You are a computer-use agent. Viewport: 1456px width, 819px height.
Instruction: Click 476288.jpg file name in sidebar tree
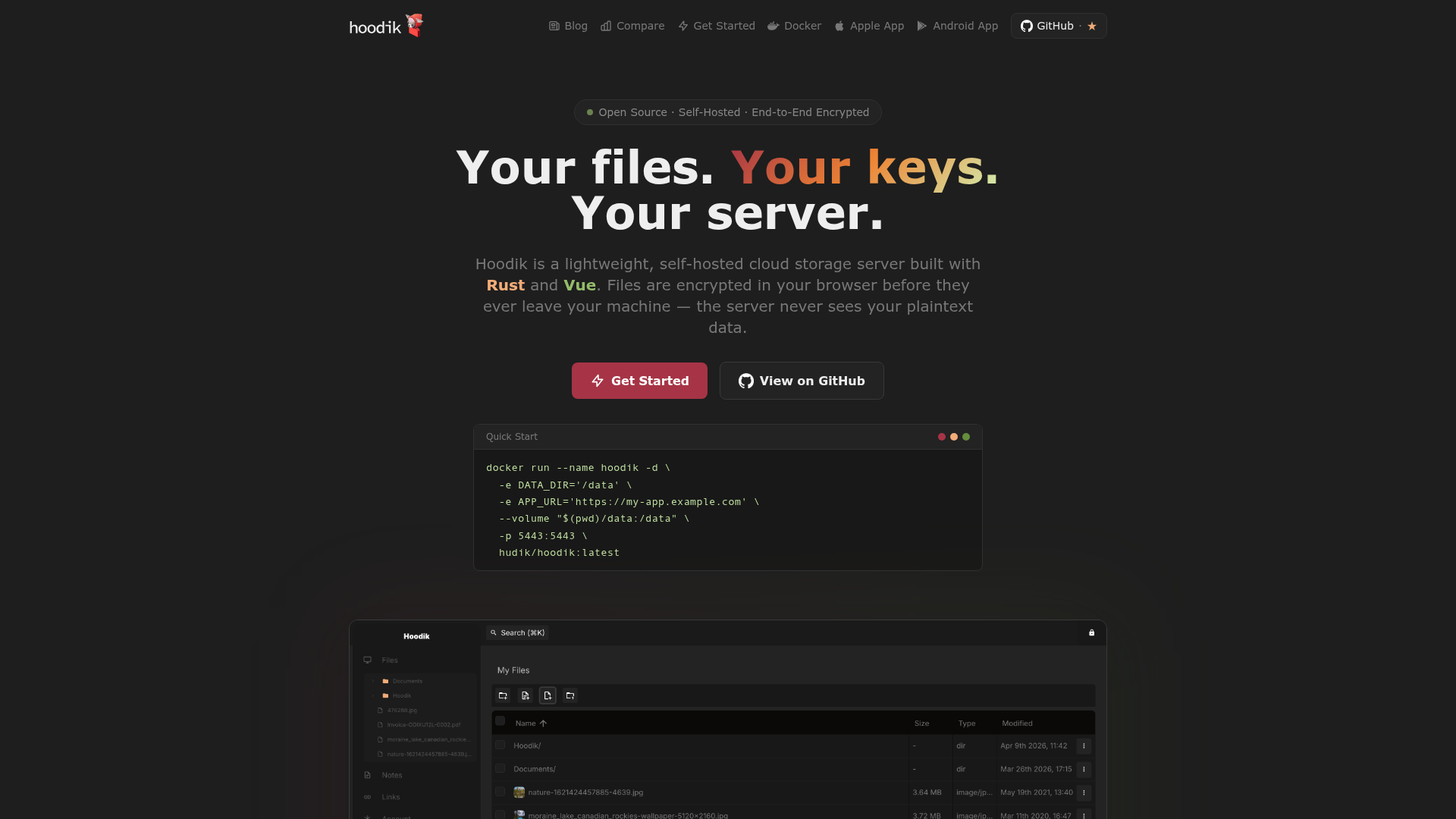tap(402, 711)
